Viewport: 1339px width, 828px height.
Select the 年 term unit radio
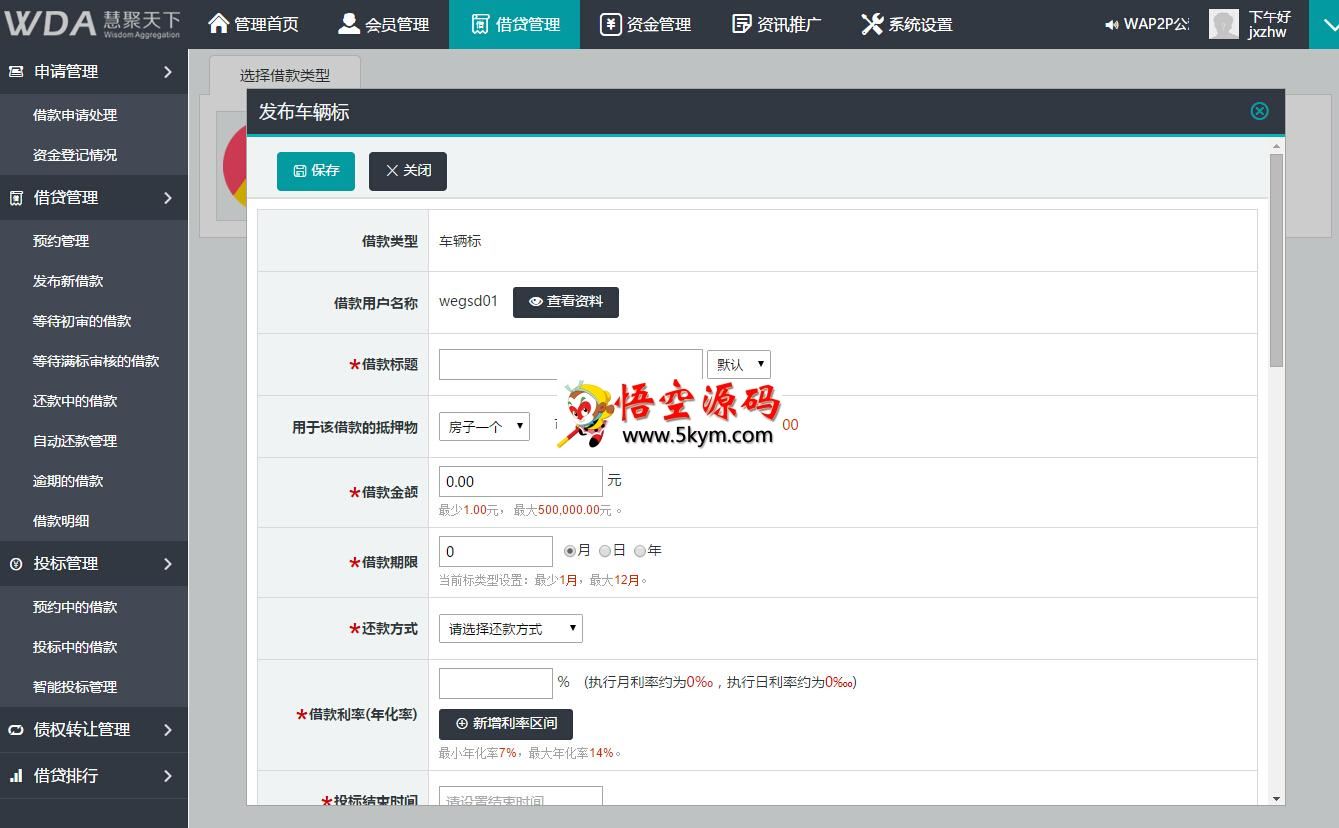click(640, 551)
